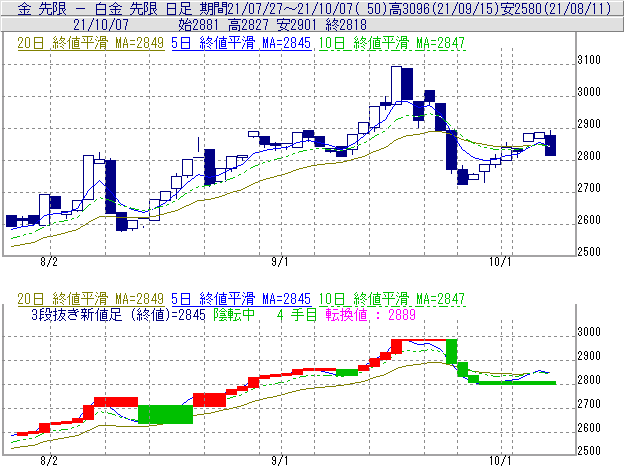Click the 8/2 date label under upper chart
The height and width of the screenshot is (475, 624).
(49, 262)
